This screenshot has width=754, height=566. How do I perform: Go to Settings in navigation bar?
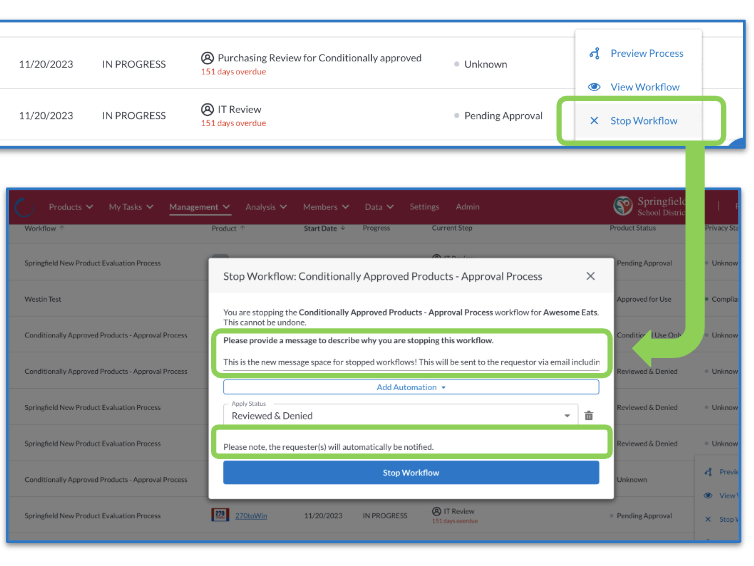424,207
